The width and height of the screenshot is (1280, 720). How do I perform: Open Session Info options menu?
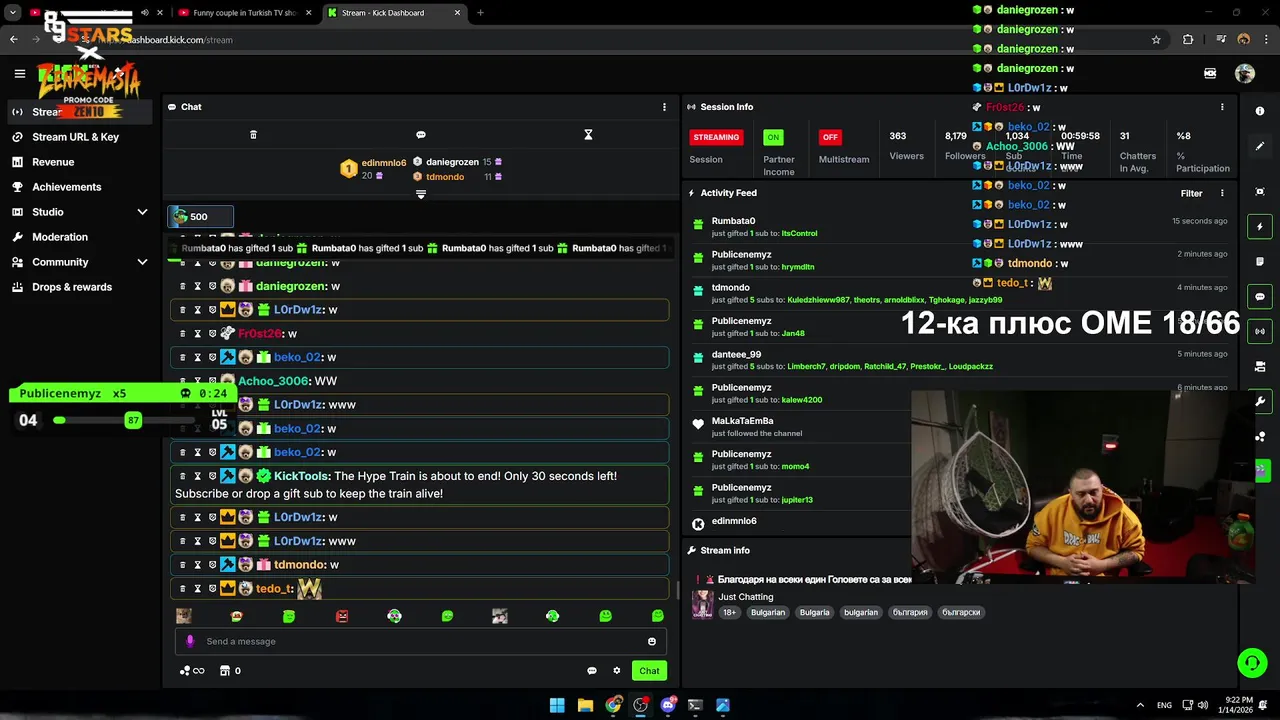coord(1222,107)
